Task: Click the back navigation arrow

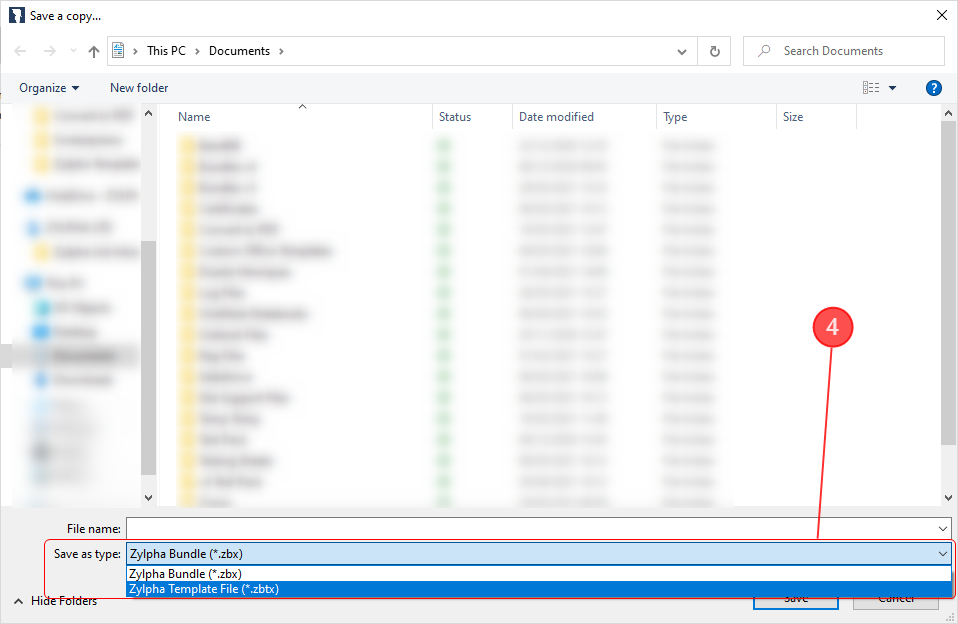Action: coord(20,50)
